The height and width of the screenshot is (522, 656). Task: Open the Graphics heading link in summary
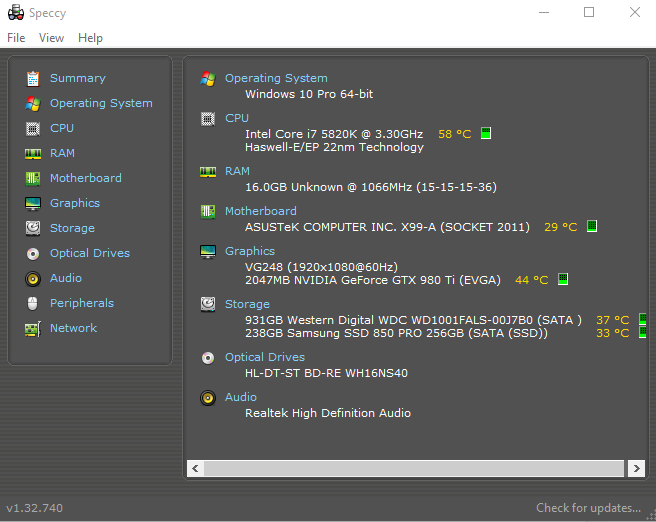pos(250,251)
